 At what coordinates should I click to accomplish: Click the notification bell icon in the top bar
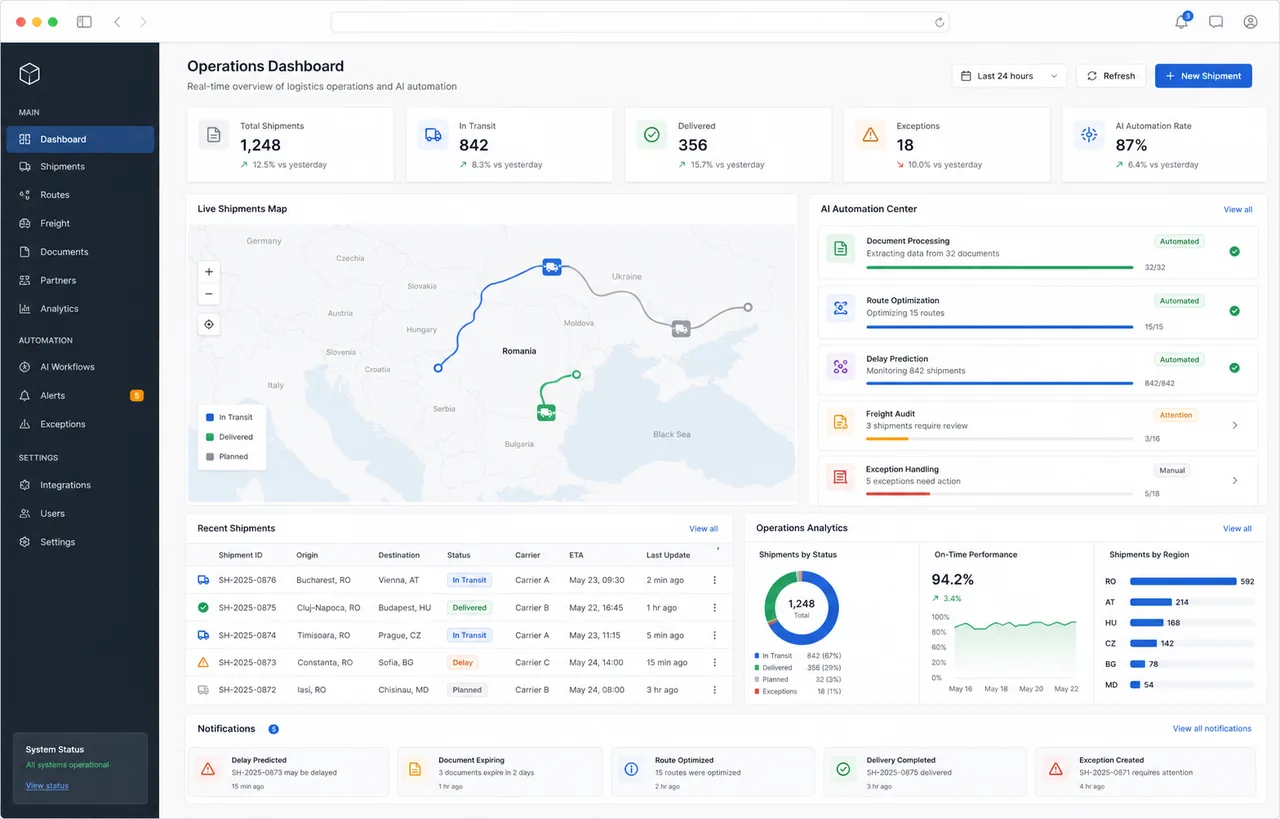click(1182, 21)
